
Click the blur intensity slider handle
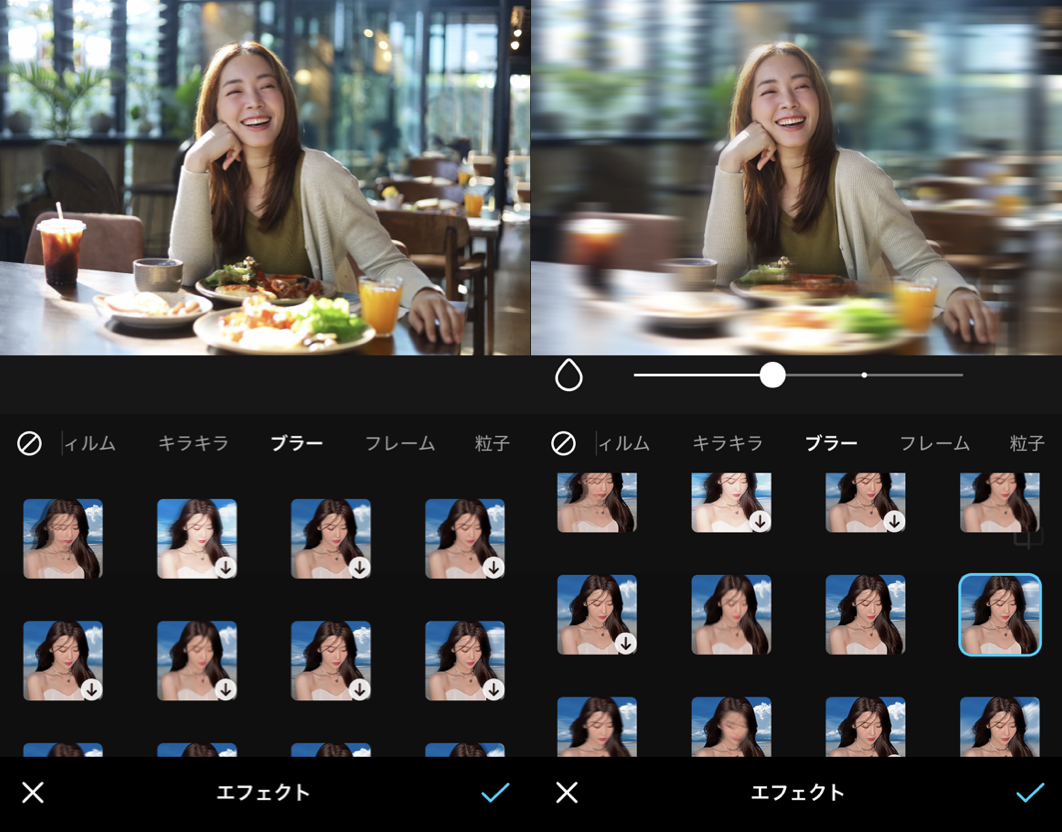(772, 375)
